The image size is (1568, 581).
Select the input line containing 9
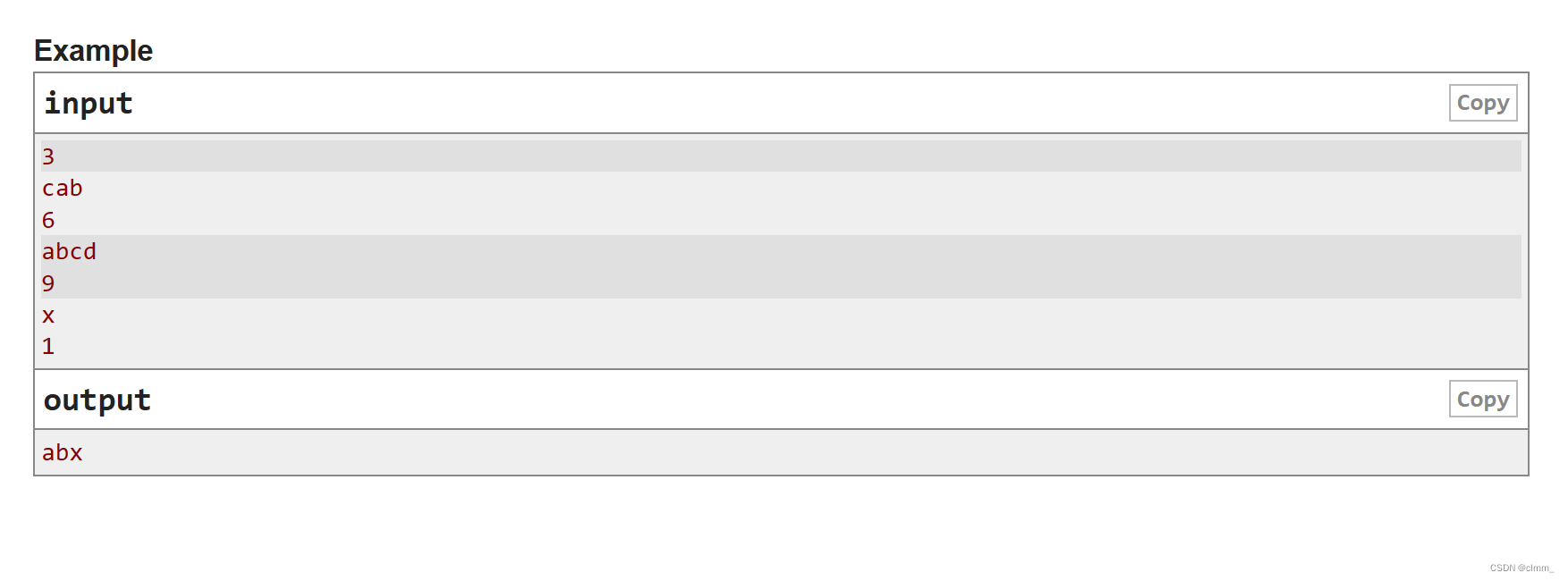(47, 282)
